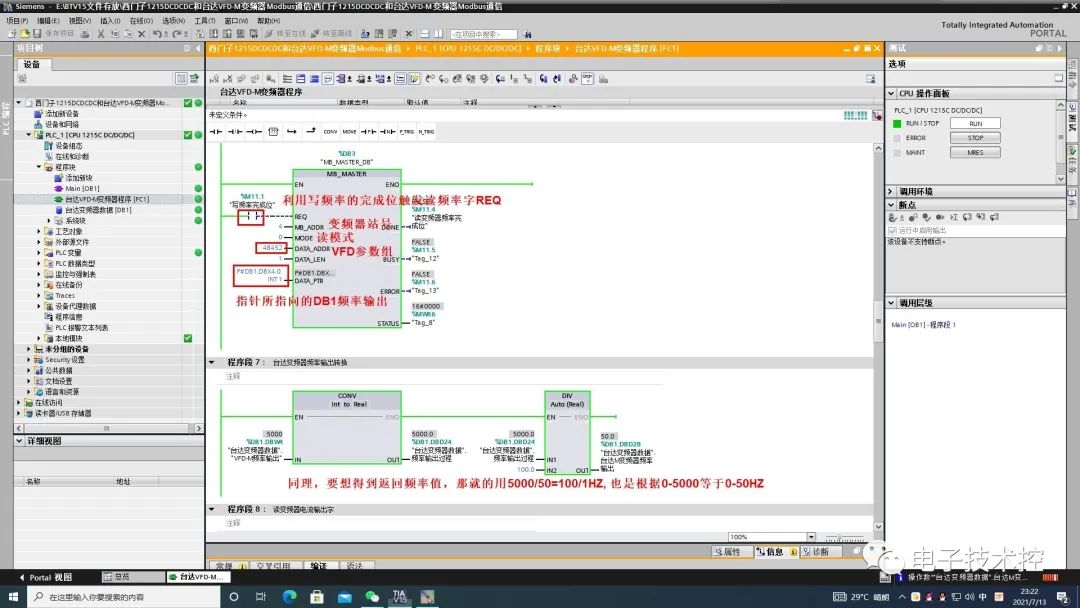The width and height of the screenshot is (1080, 608).
Task: Redo the last action
Action: [177, 34]
